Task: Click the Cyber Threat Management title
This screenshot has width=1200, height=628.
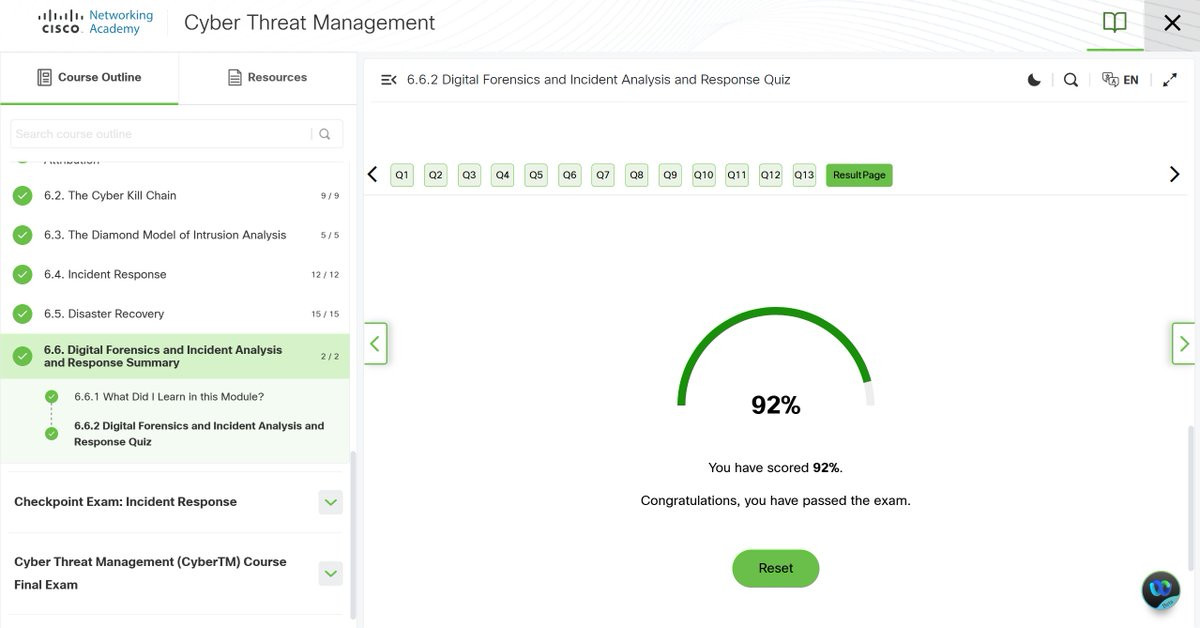Action: tap(310, 22)
